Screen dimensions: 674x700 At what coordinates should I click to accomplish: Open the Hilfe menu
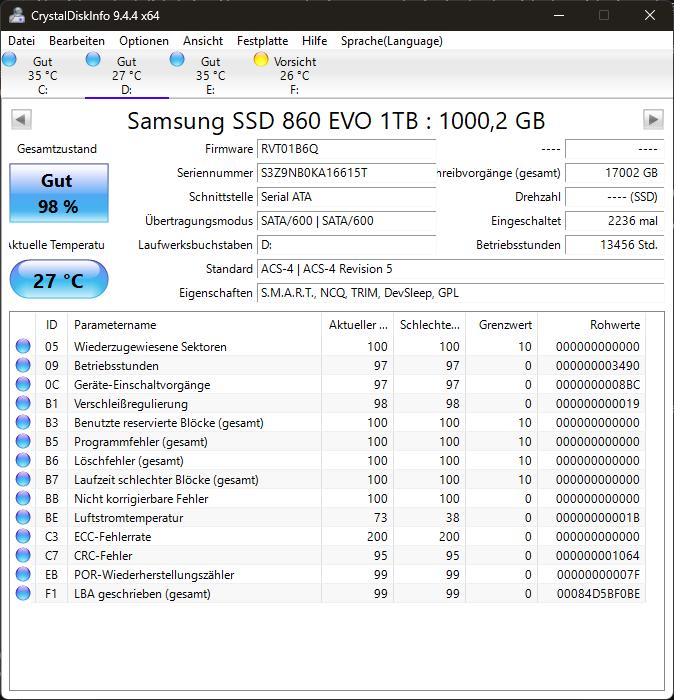314,41
